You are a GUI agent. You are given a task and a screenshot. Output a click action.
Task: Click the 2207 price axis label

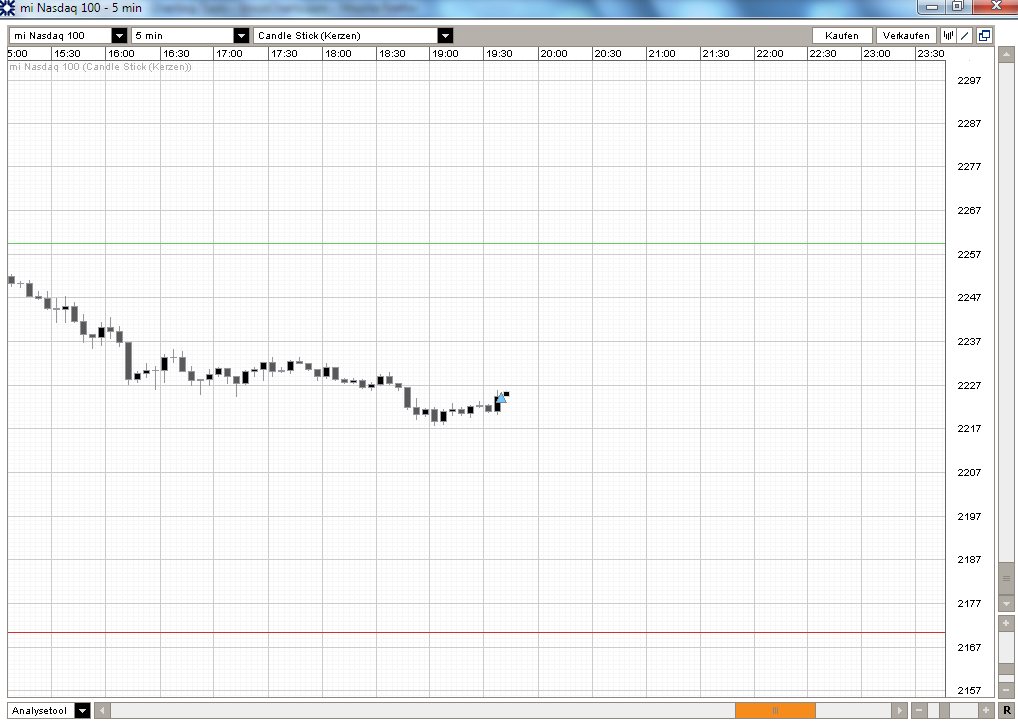tap(969, 473)
